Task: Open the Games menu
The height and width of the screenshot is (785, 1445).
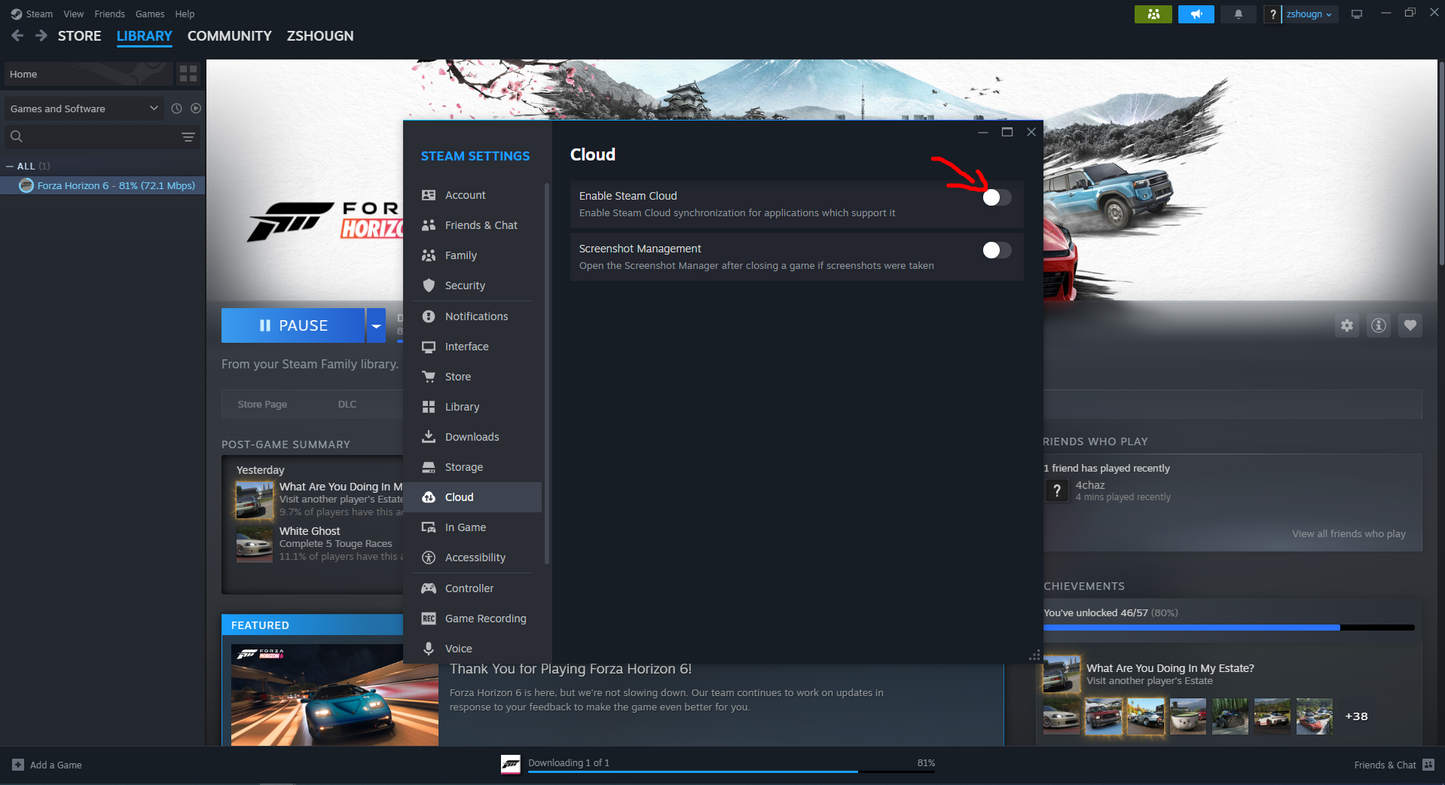Action: [150, 14]
